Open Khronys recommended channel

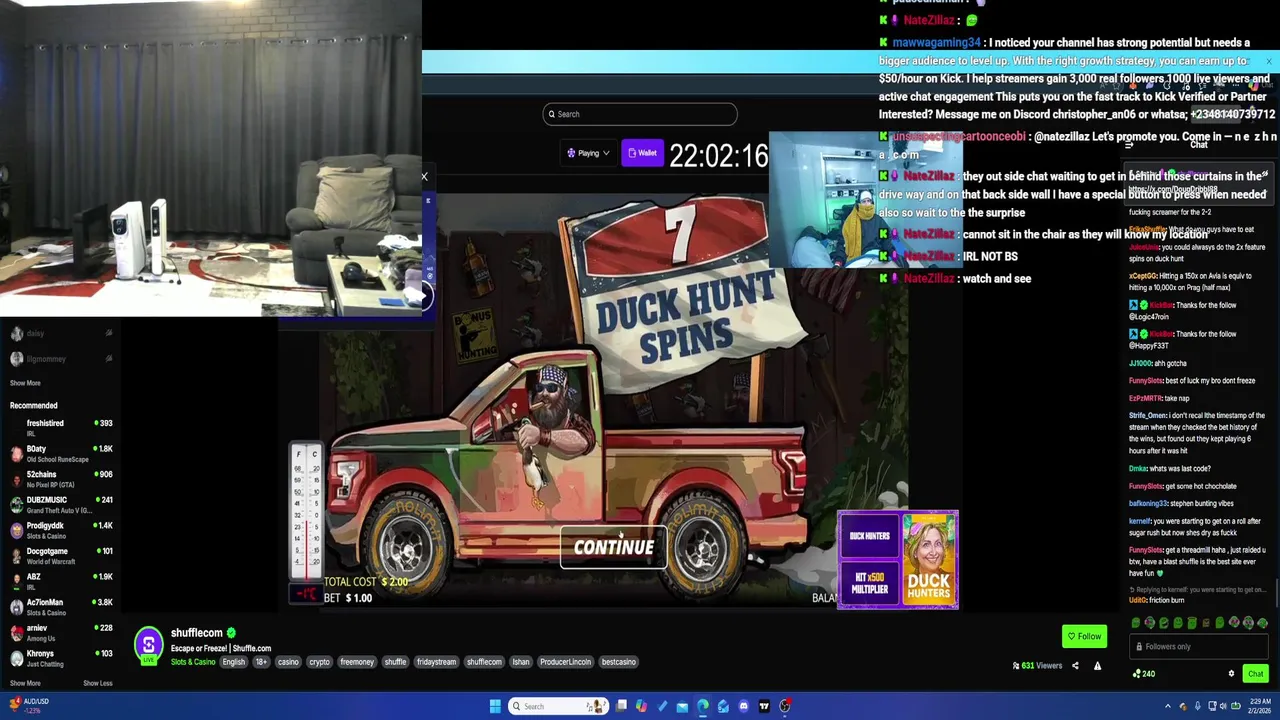pyautogui.click(x=60, y=658)
